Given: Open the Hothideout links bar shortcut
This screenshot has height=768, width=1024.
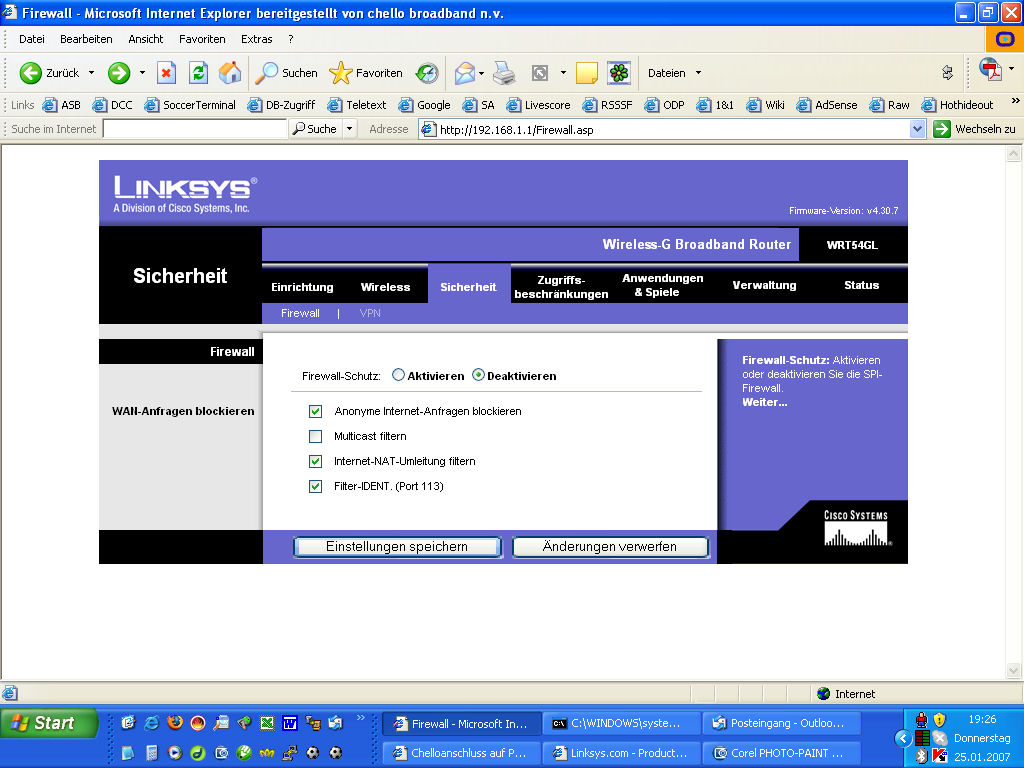Looking at the screenshot, I should 957,104.
